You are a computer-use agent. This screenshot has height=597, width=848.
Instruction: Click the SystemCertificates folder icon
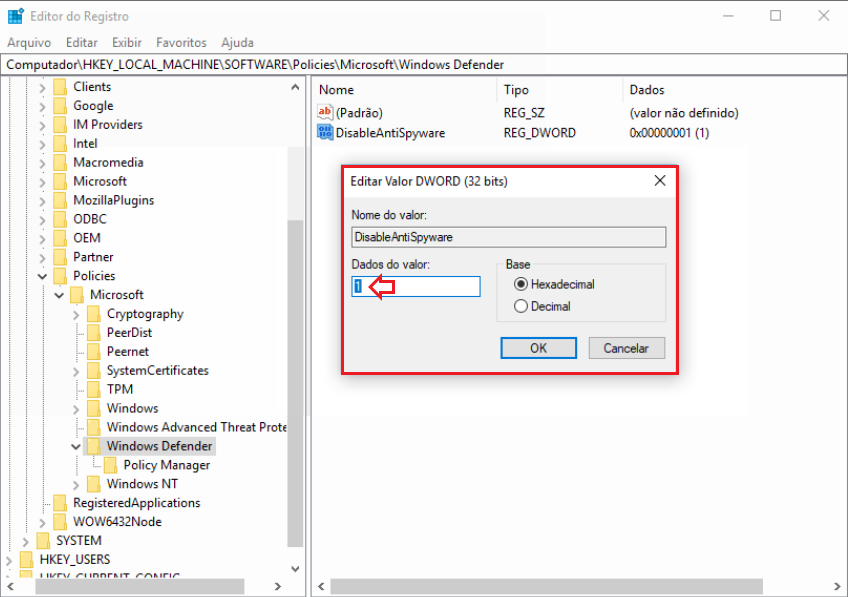point(97,370)
